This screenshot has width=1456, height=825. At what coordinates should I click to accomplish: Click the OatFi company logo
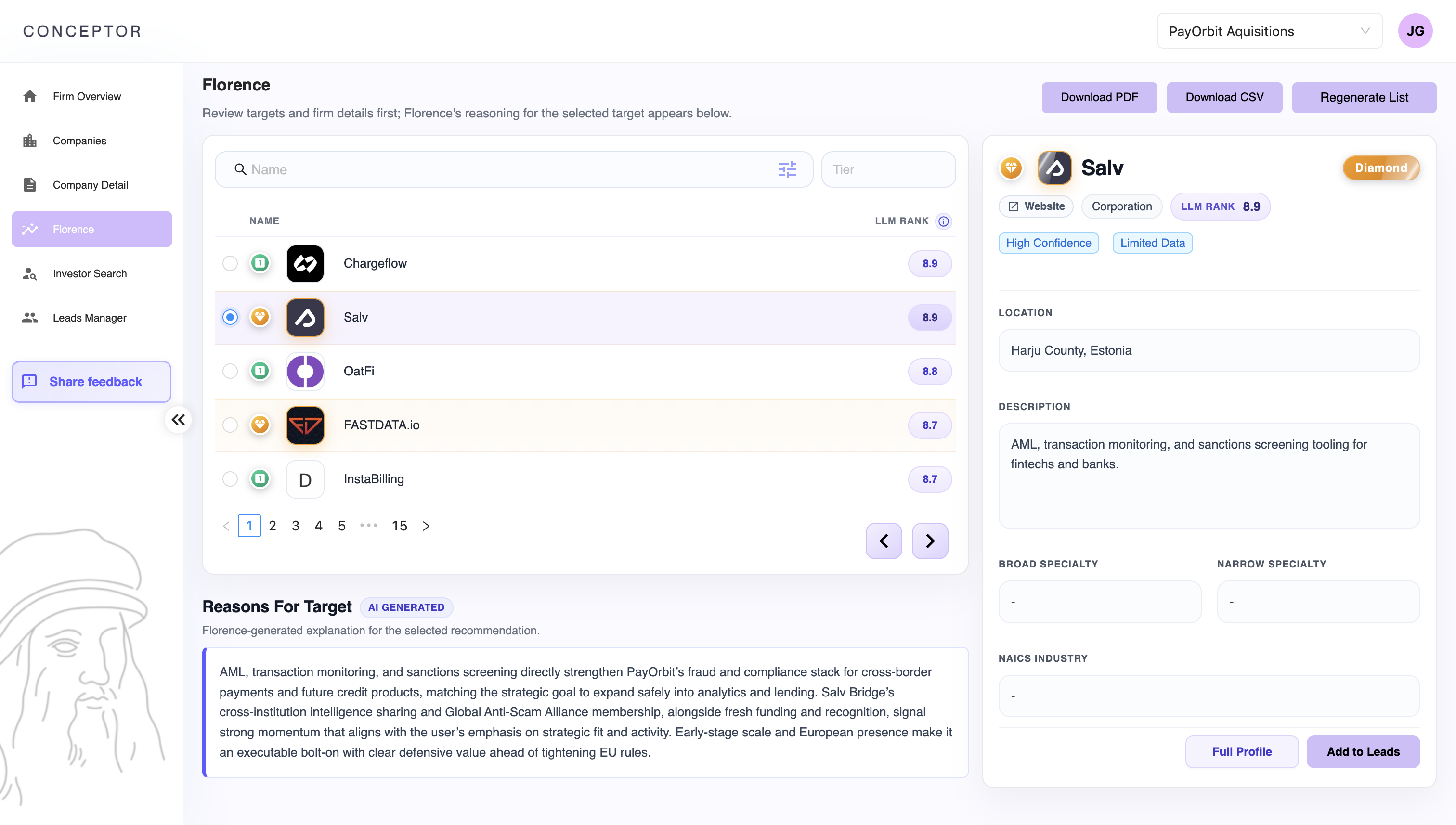pos(305,371)
